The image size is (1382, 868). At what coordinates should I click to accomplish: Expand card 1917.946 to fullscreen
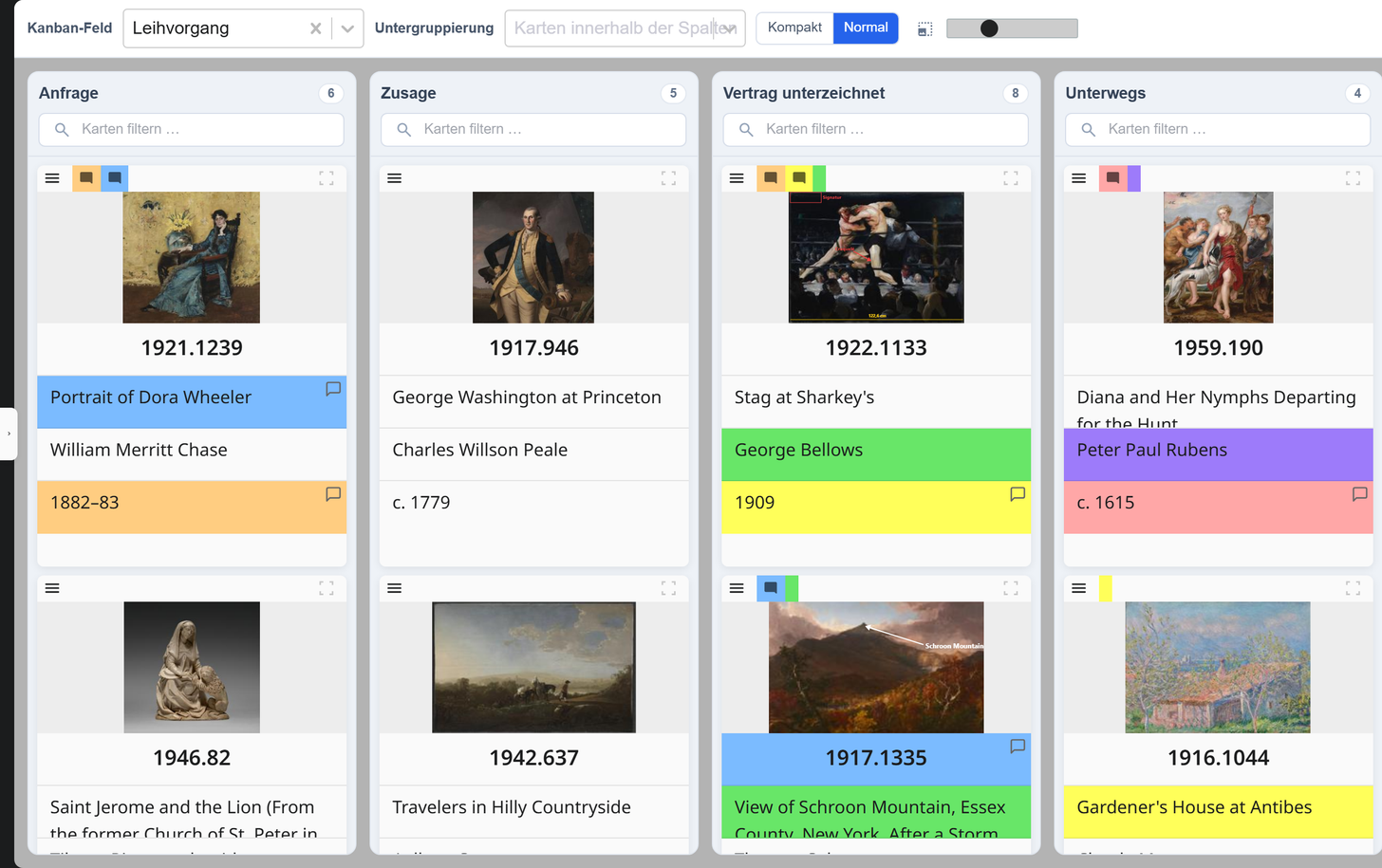pos(668,178)
